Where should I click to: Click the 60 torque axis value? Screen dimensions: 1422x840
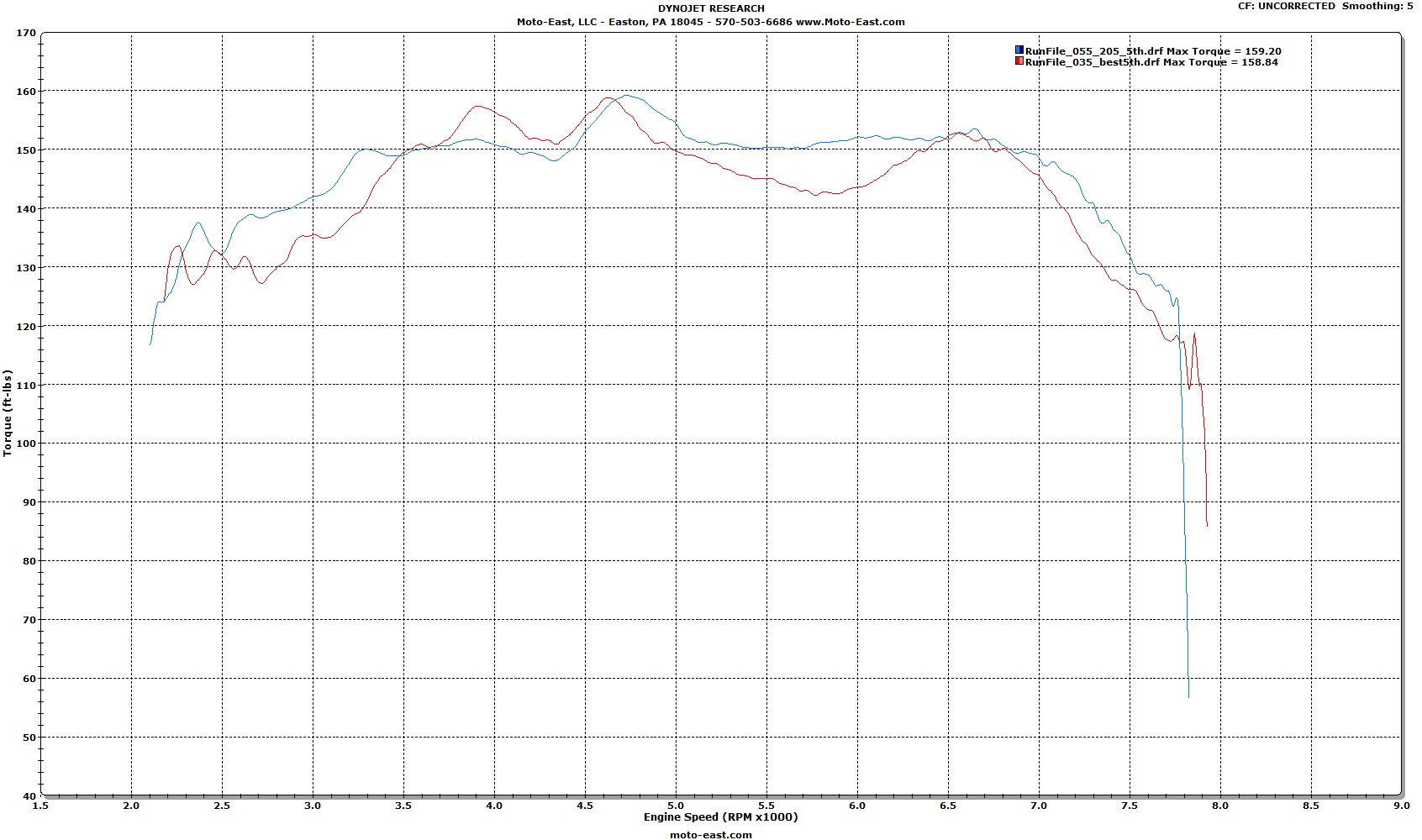coord(29,680)
